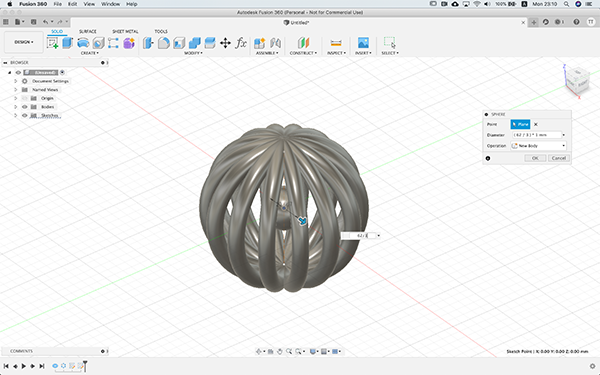Open the TT user profile button
The height and width of the screenshot is (375, 600).
click(x=591, y=22)
